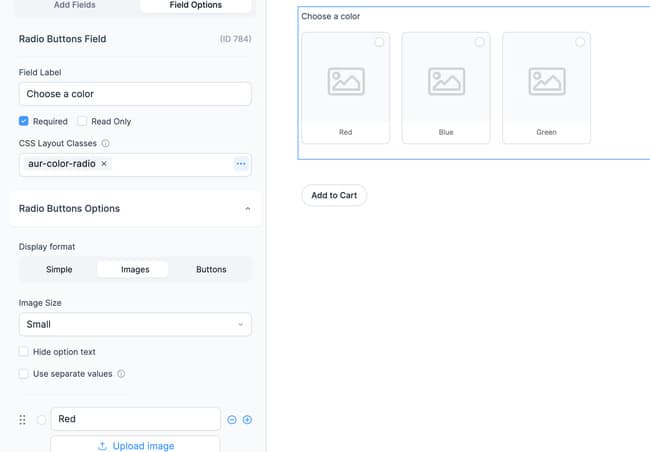Image resolution: width=650 pixels, height=452 pixels.
Task: Select the Blue radio in preview
Action: click(x=479, y=42)
